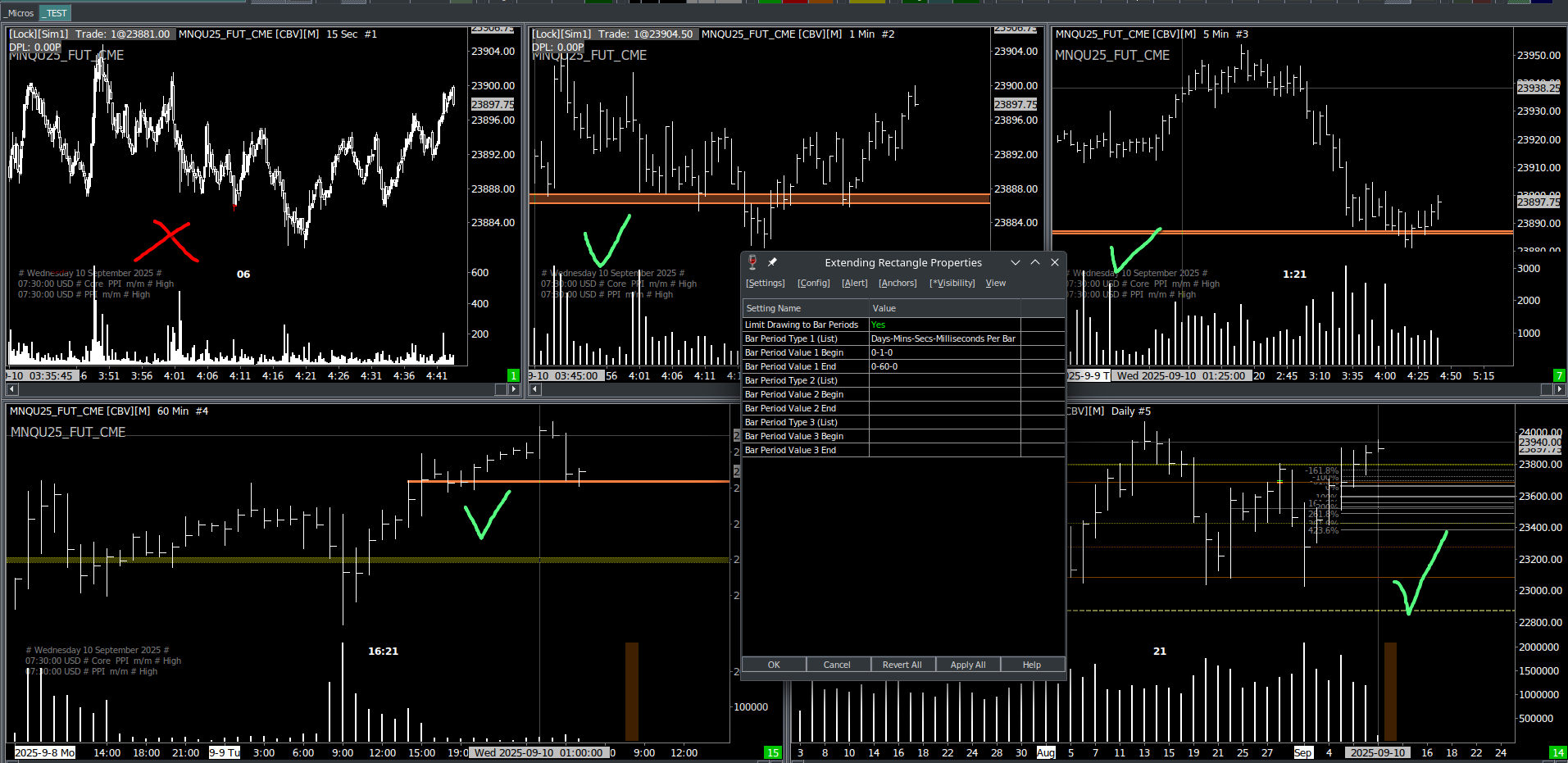Click the wine glass icon in the dialog title bar
The height and width of the screenshot is (763, 1568).
click(x=752, y=262)
